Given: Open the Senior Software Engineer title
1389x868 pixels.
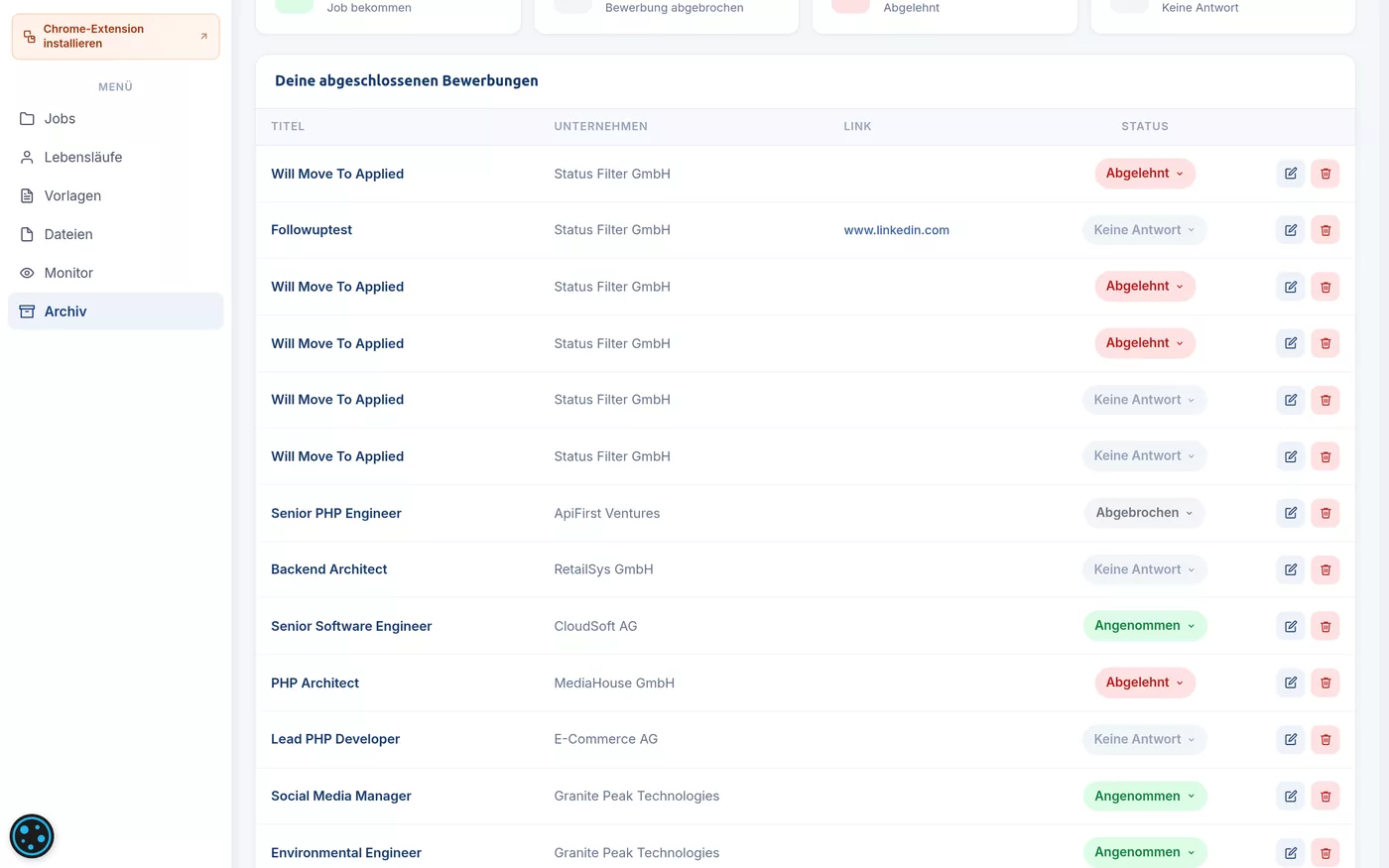Looking at the screenshot, I should coord(351,626).
